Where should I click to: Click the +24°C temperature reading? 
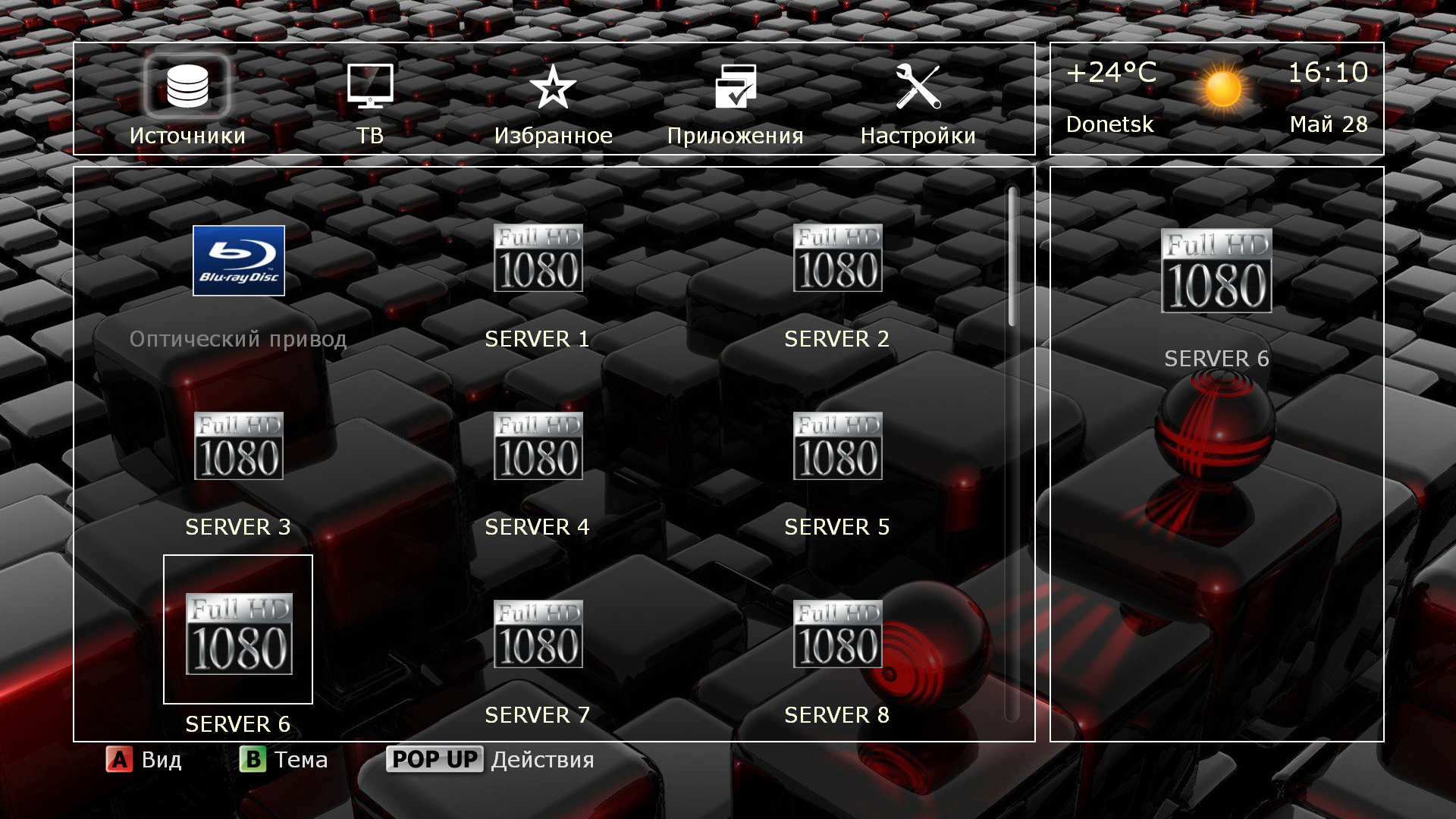tap(1112, 73)
